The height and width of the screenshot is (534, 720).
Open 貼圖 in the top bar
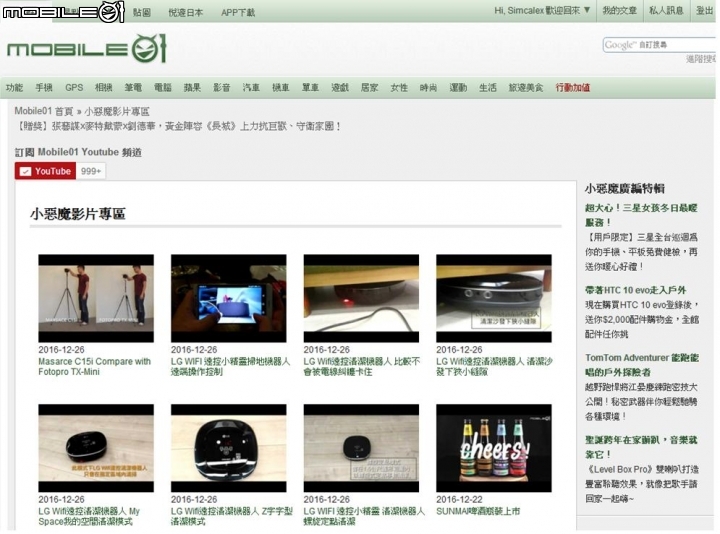coord(142,12)
